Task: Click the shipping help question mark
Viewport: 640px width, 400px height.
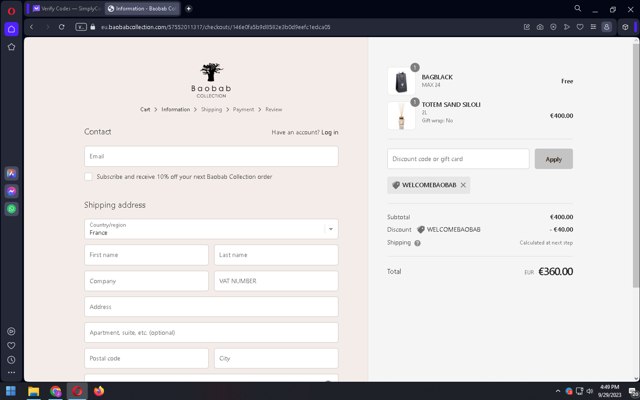Action: coord(417,243)
